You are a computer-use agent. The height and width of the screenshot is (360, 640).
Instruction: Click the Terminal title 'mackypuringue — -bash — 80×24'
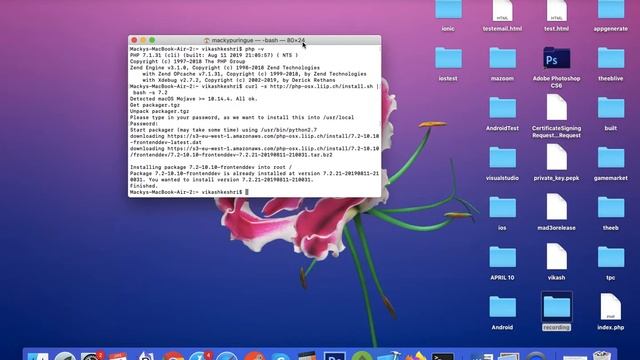pos(258,40)
